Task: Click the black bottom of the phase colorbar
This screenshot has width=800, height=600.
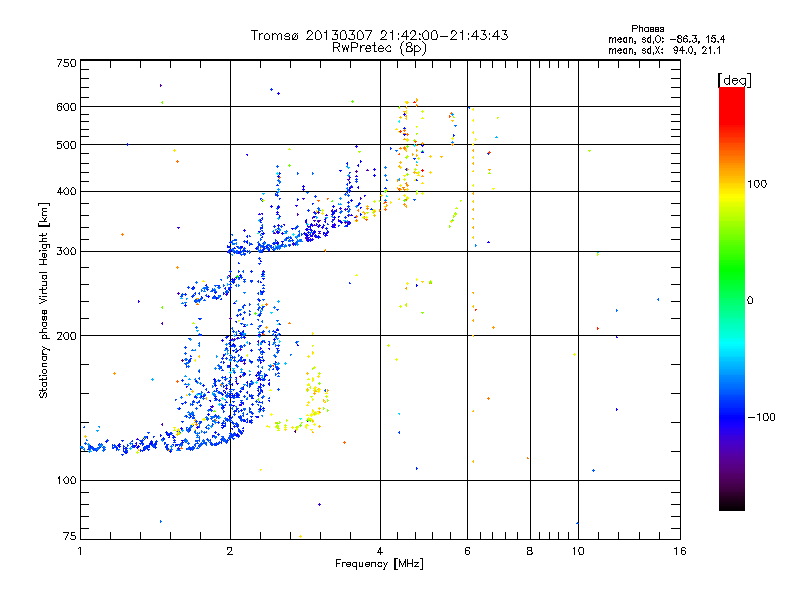Action: click(732, 501)
